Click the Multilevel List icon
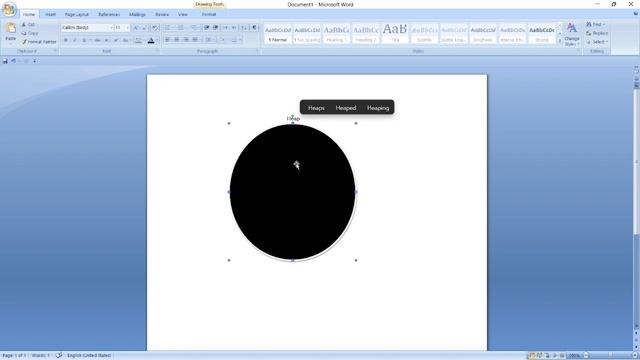Viewport: 640px width, 360px height. (194, 28)
